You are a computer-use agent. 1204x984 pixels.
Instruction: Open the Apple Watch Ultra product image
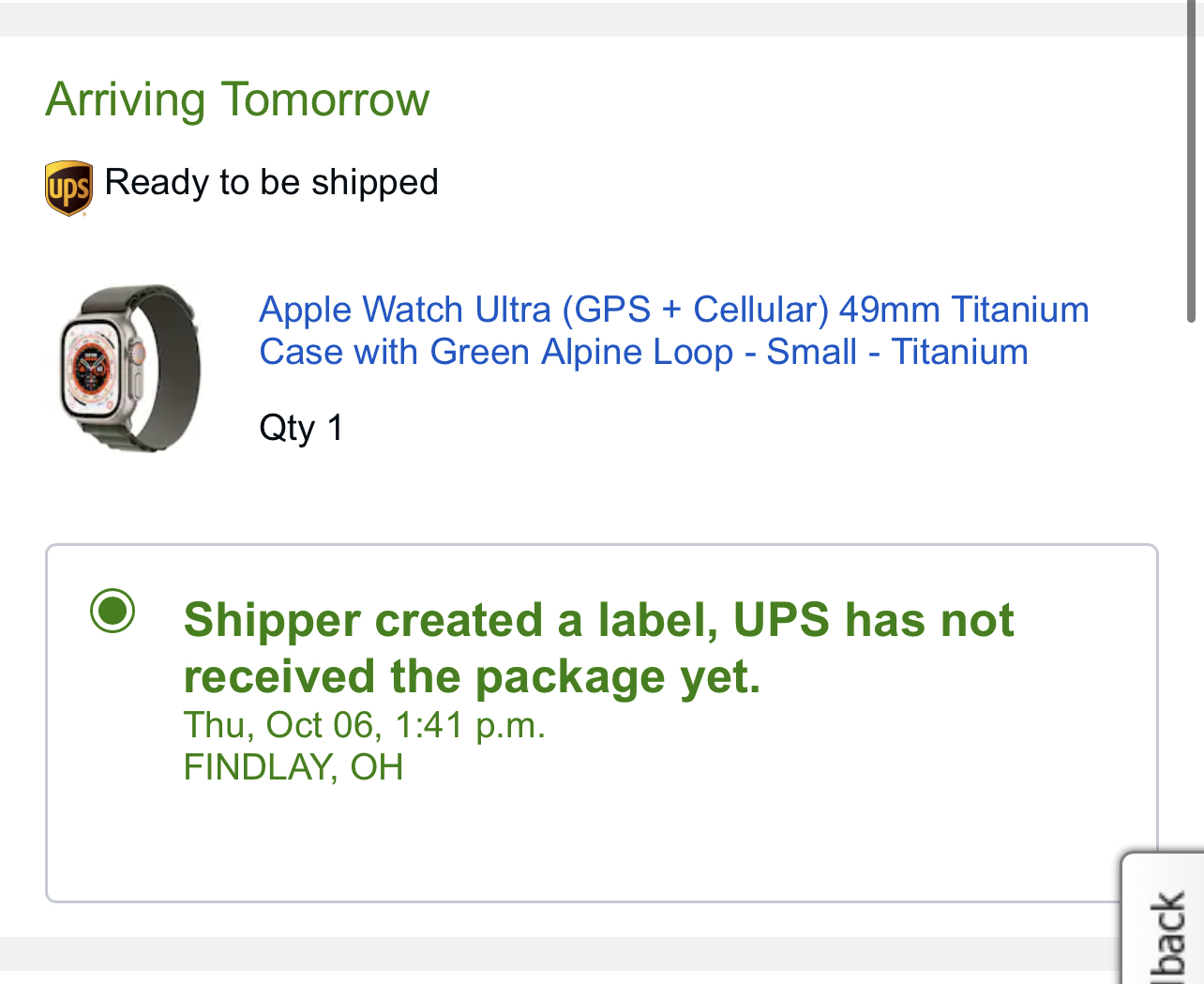coord(129,369)
